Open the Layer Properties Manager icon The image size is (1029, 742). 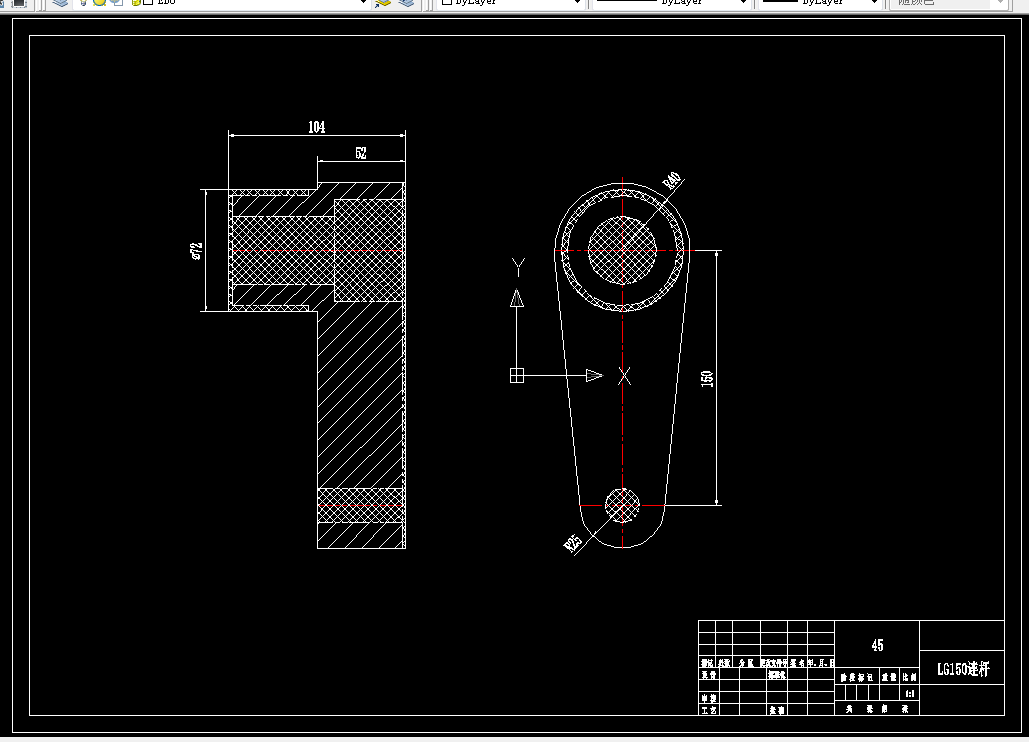coord(60,3)
